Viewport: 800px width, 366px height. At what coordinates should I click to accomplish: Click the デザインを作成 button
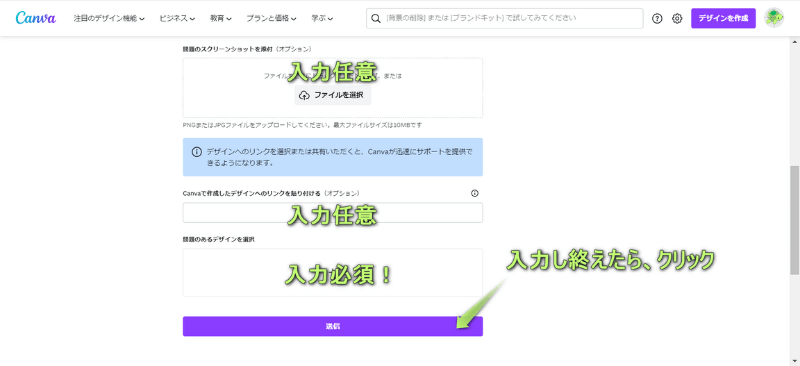click(723, 18)
